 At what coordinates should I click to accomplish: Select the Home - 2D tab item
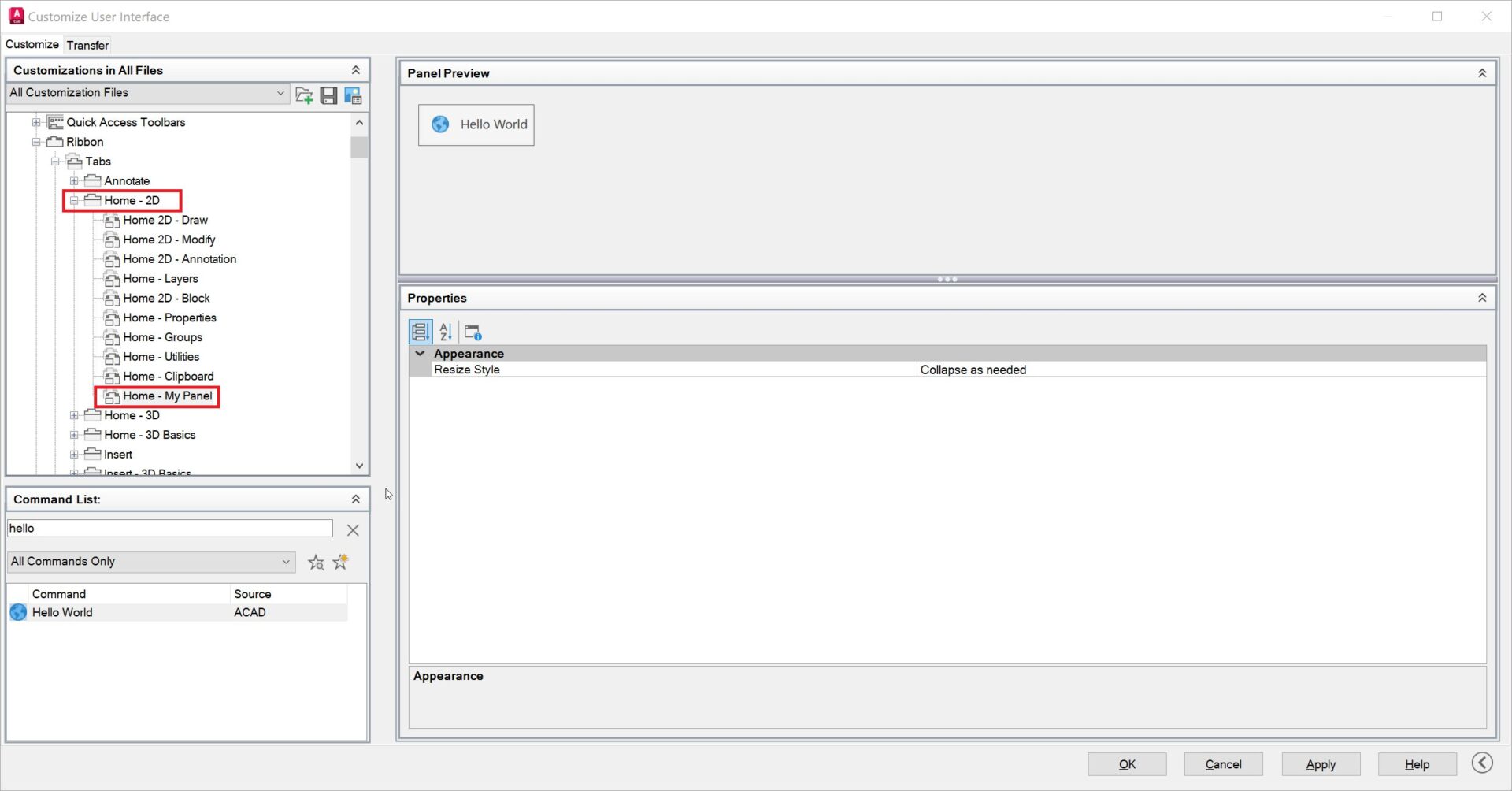(x=132, y=201)
